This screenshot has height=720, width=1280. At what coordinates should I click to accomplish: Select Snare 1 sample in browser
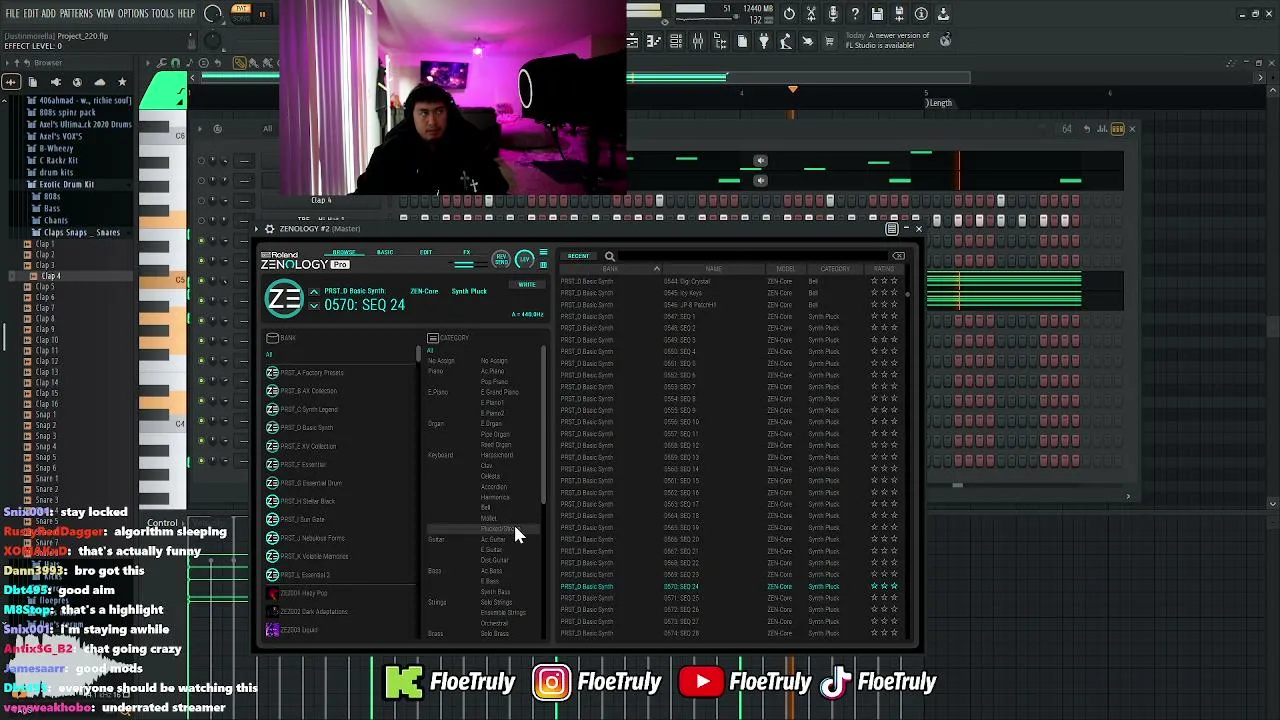coord(46,479)
